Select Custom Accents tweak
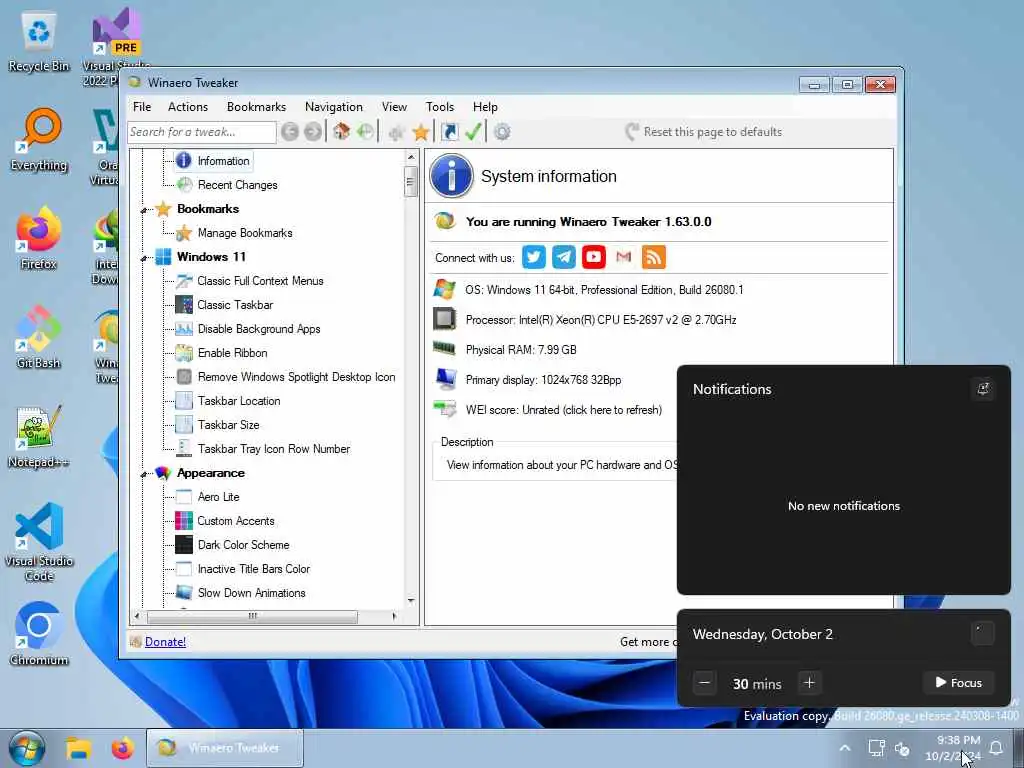Screen dimensions: 1024x768 [x=236, y=521]
